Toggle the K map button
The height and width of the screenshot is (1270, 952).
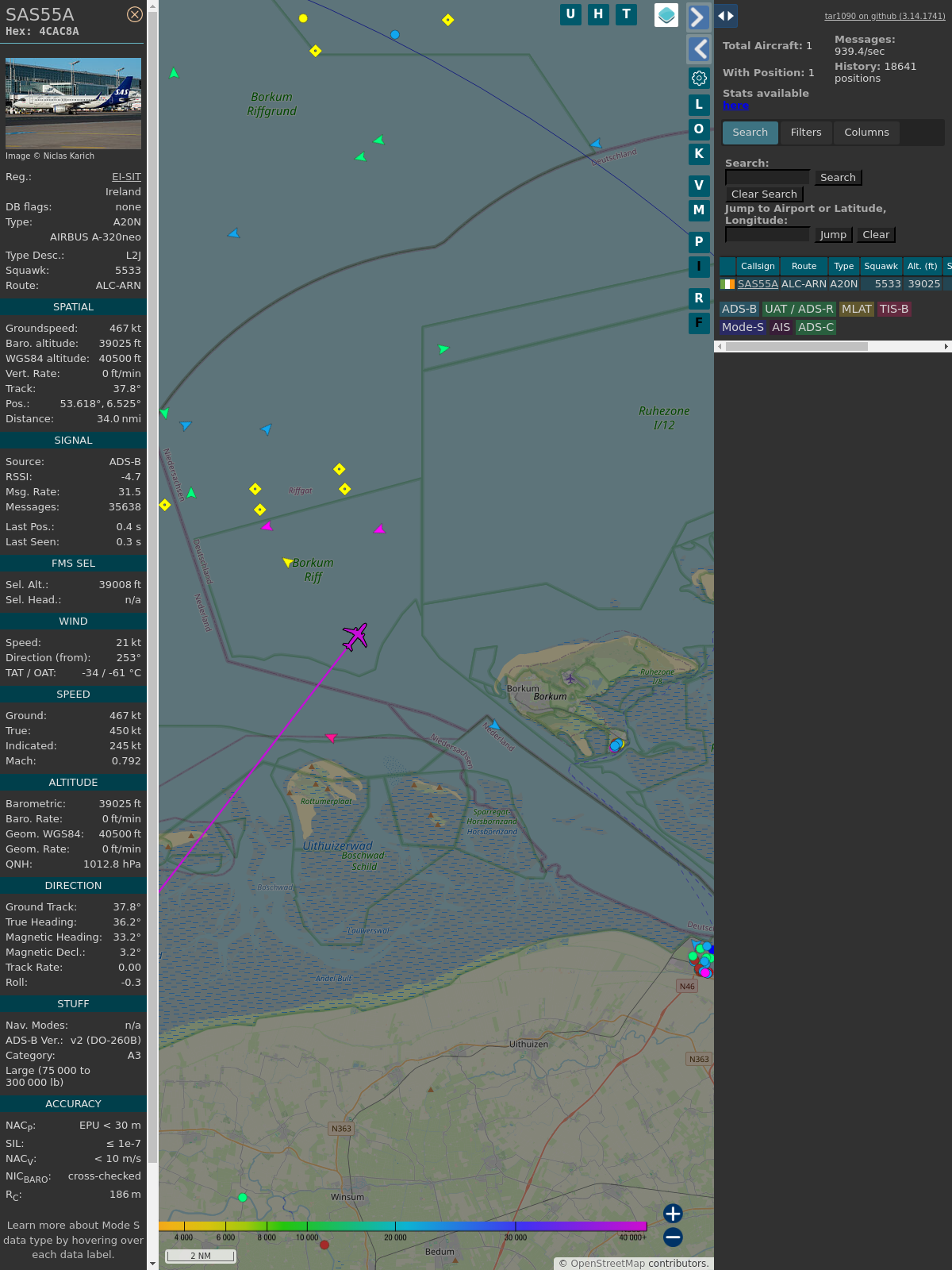point(699,153)
